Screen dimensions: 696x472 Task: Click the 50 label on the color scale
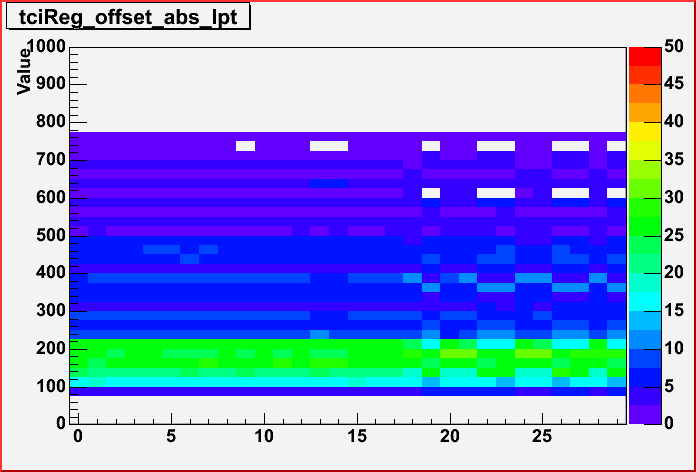tap(672, 47)
